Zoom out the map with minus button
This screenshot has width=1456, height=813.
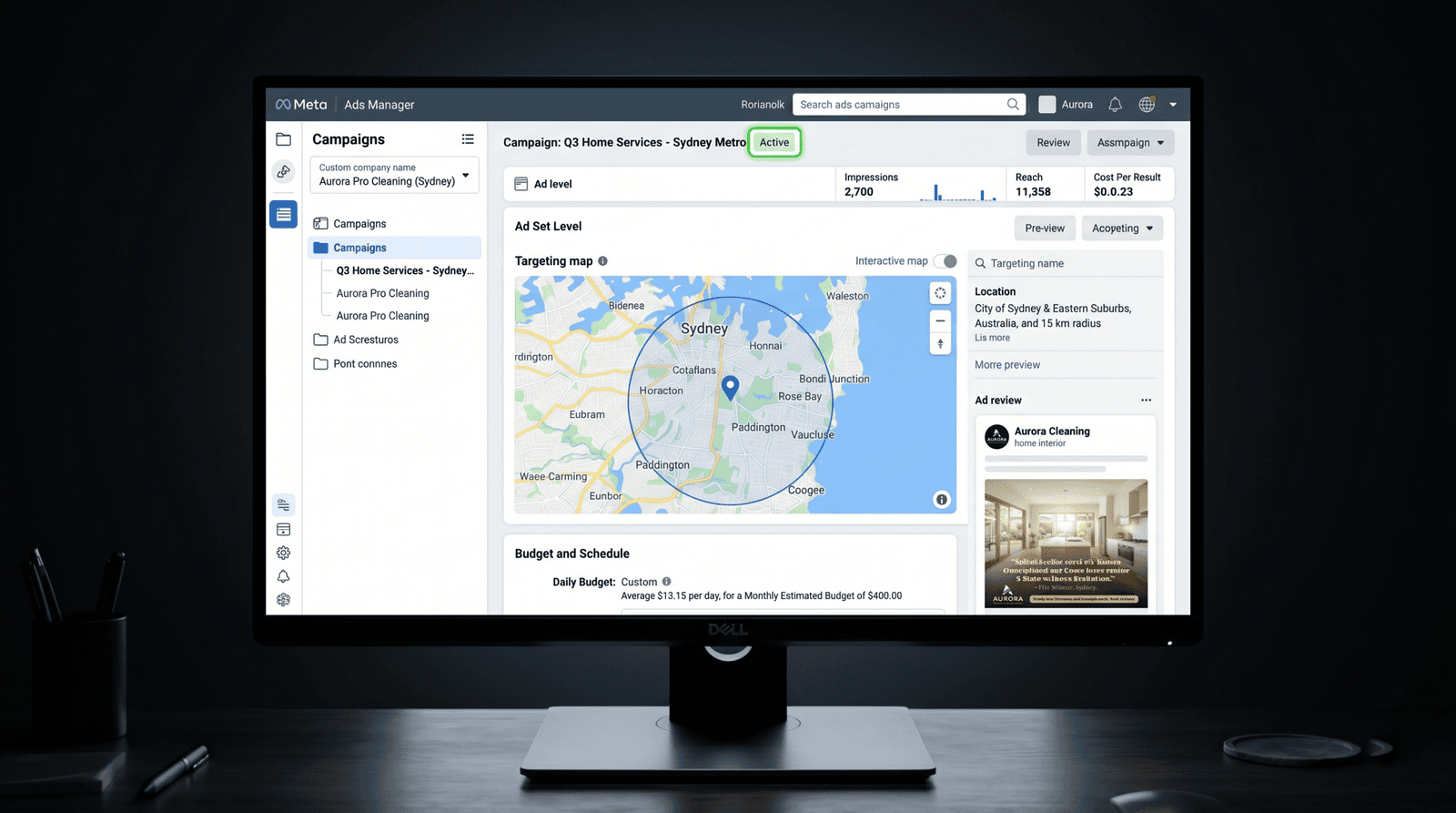(x=940, y=320)
